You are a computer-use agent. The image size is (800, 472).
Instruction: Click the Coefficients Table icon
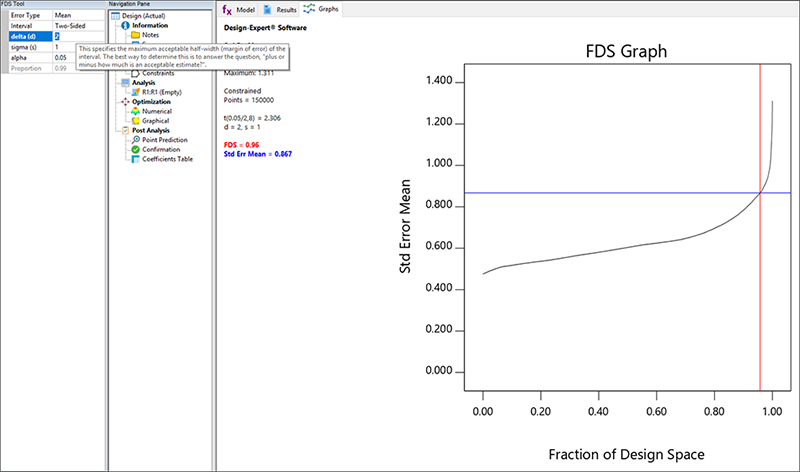134,158
